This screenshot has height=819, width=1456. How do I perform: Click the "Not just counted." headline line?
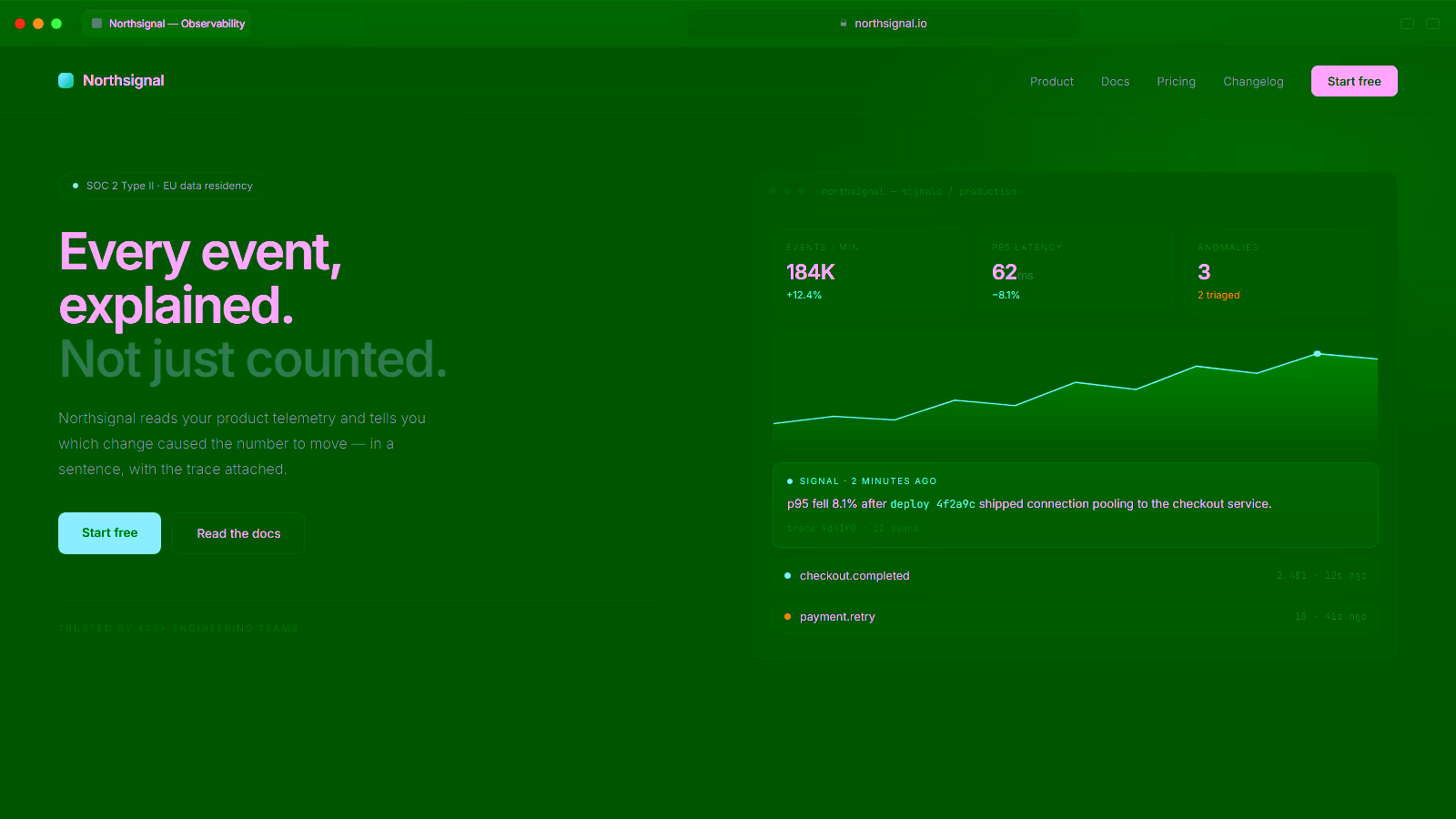[x=253, y=359]
